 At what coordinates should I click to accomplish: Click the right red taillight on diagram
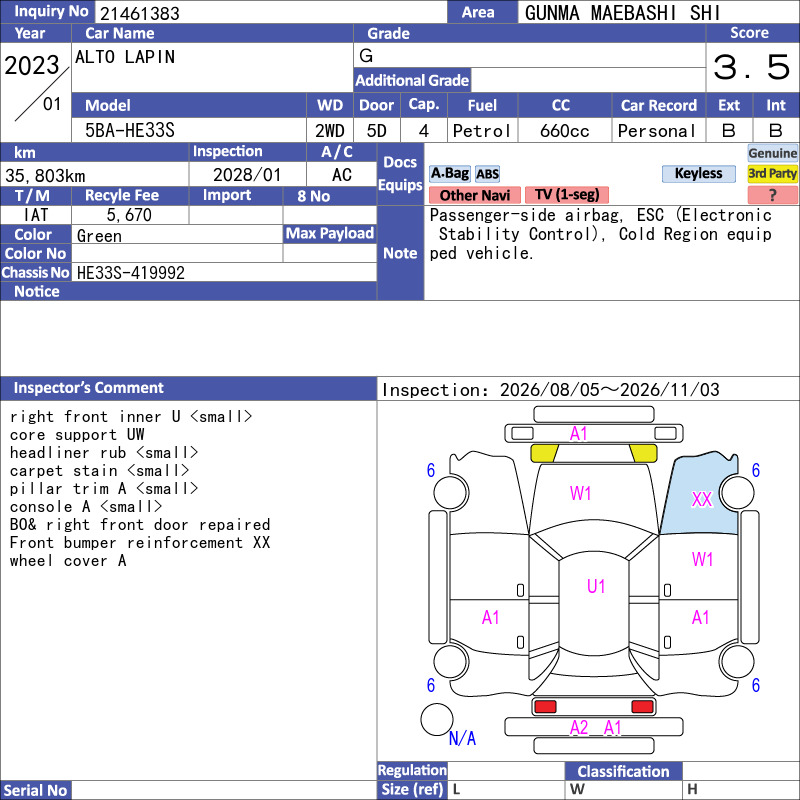coord(642,706)
